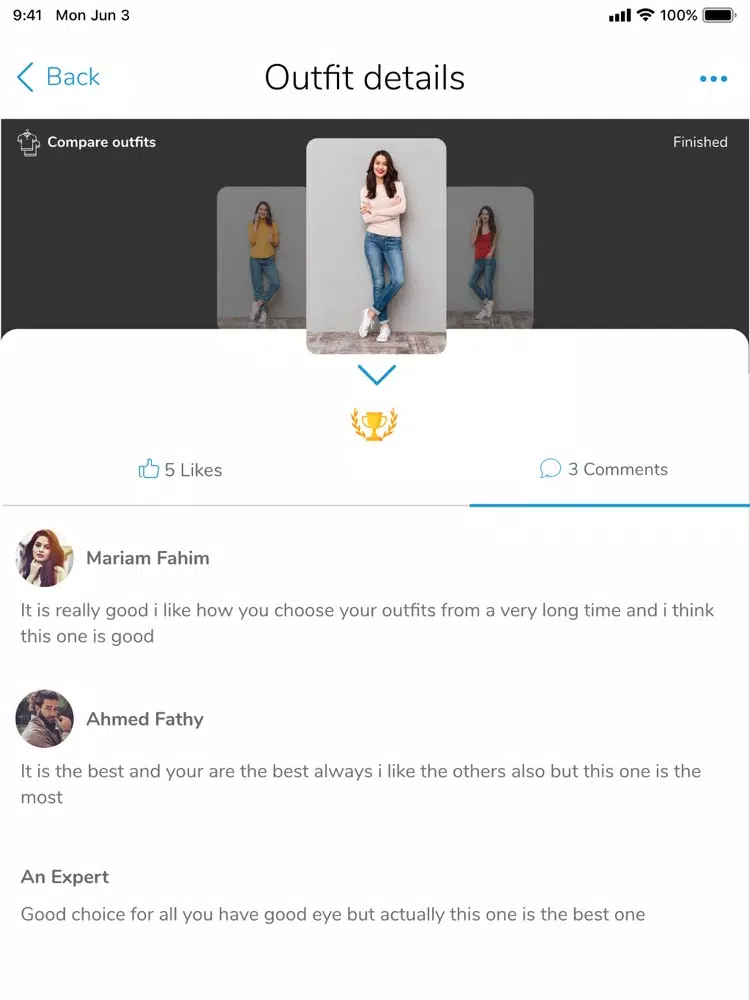
Task: Click the thumbs-up like icon
Action: (149, 469)
